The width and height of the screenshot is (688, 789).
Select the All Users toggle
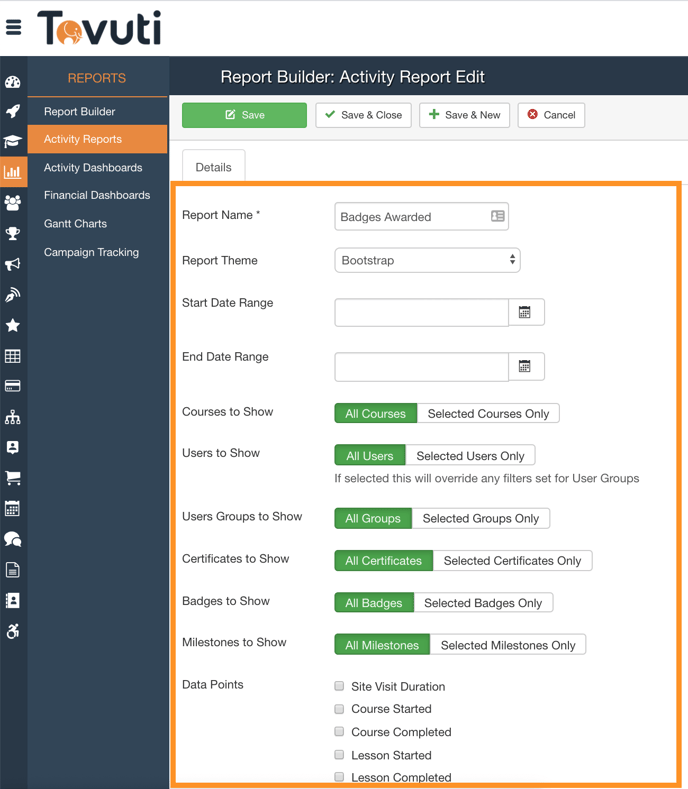point(370,455)
